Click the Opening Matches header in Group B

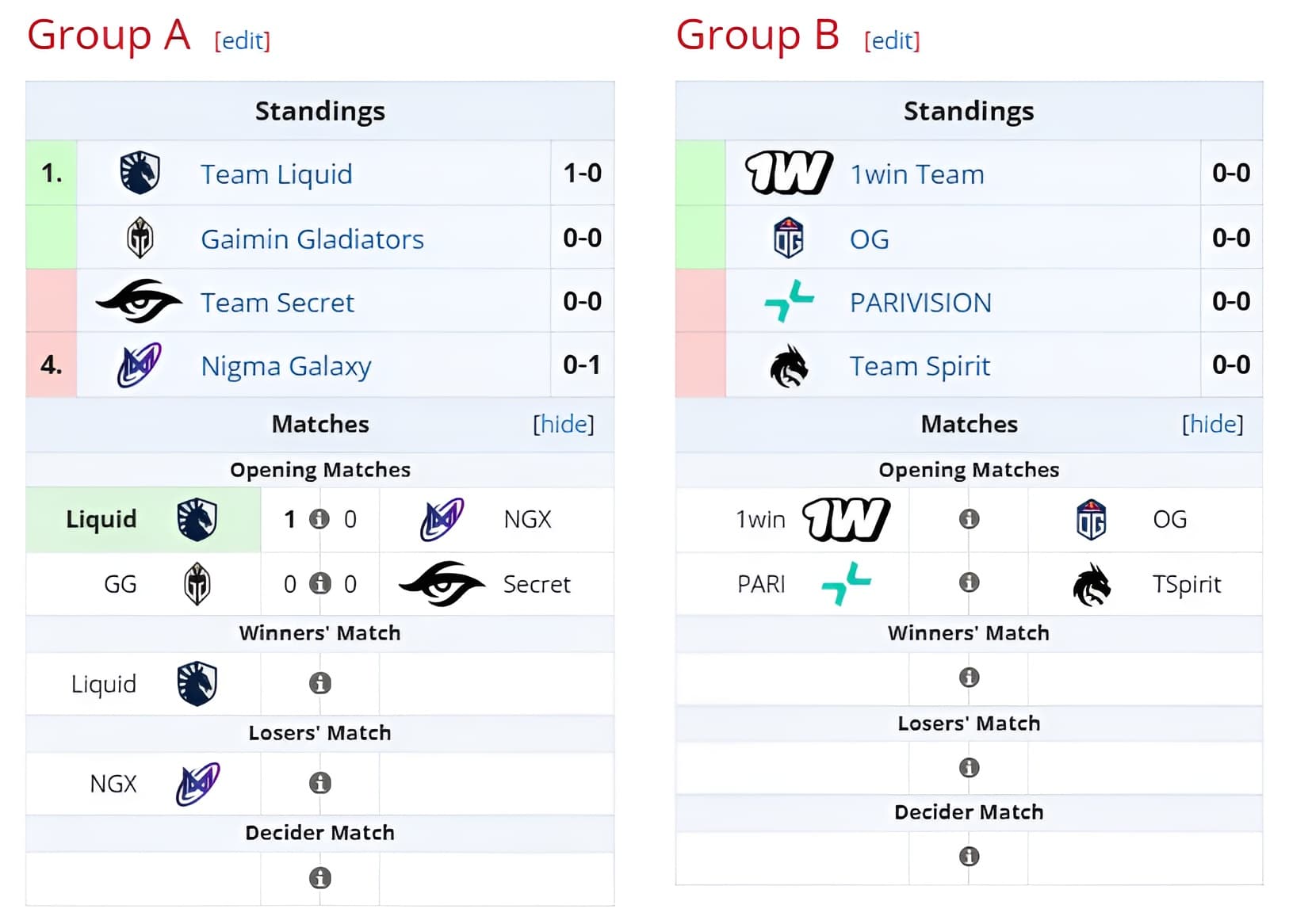[969, 469]
